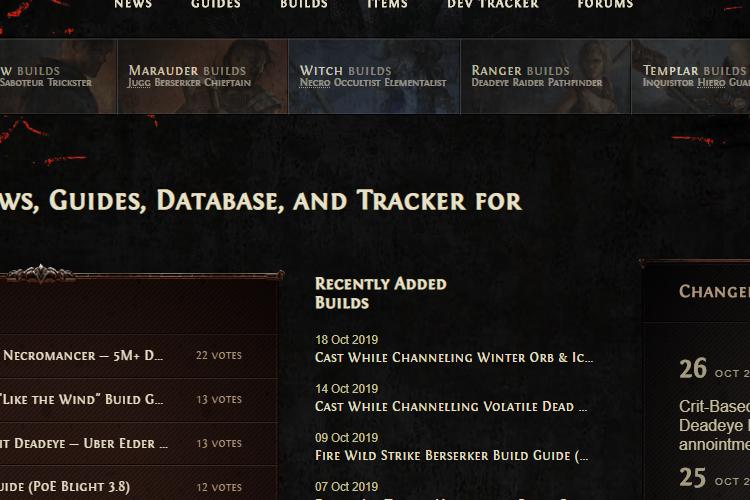Click the 14 Oct 2019 date
This screenshot has width=750, height=500.
[346, 389]
